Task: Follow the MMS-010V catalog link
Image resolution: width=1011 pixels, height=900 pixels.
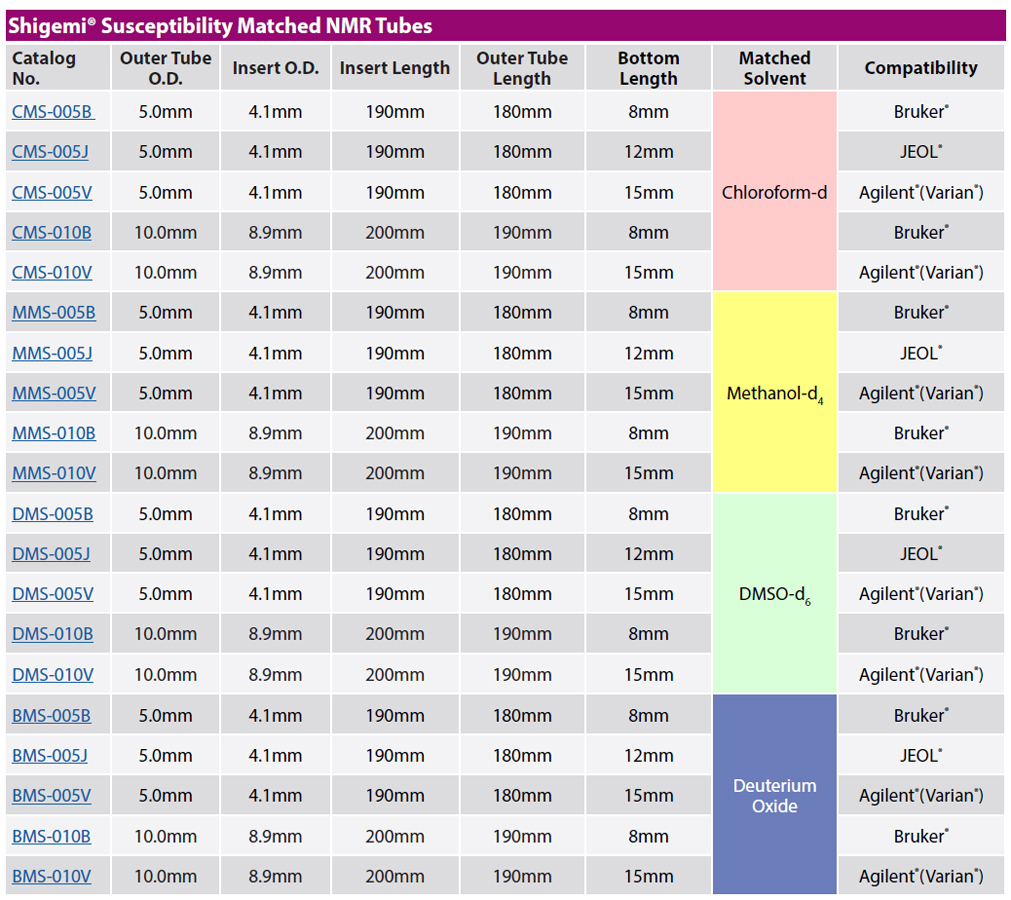Action: coord(54,473)
